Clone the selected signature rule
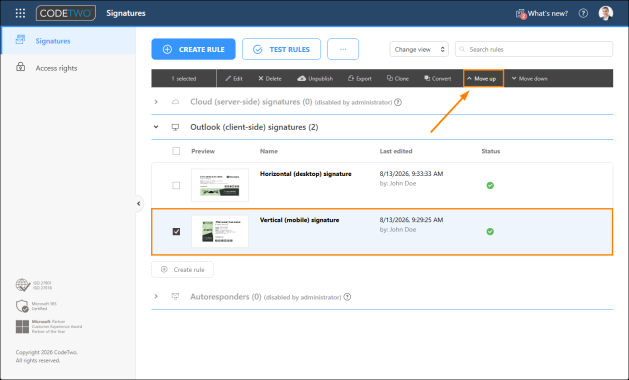This screenshot has width=629, height=380. point(398,79)
